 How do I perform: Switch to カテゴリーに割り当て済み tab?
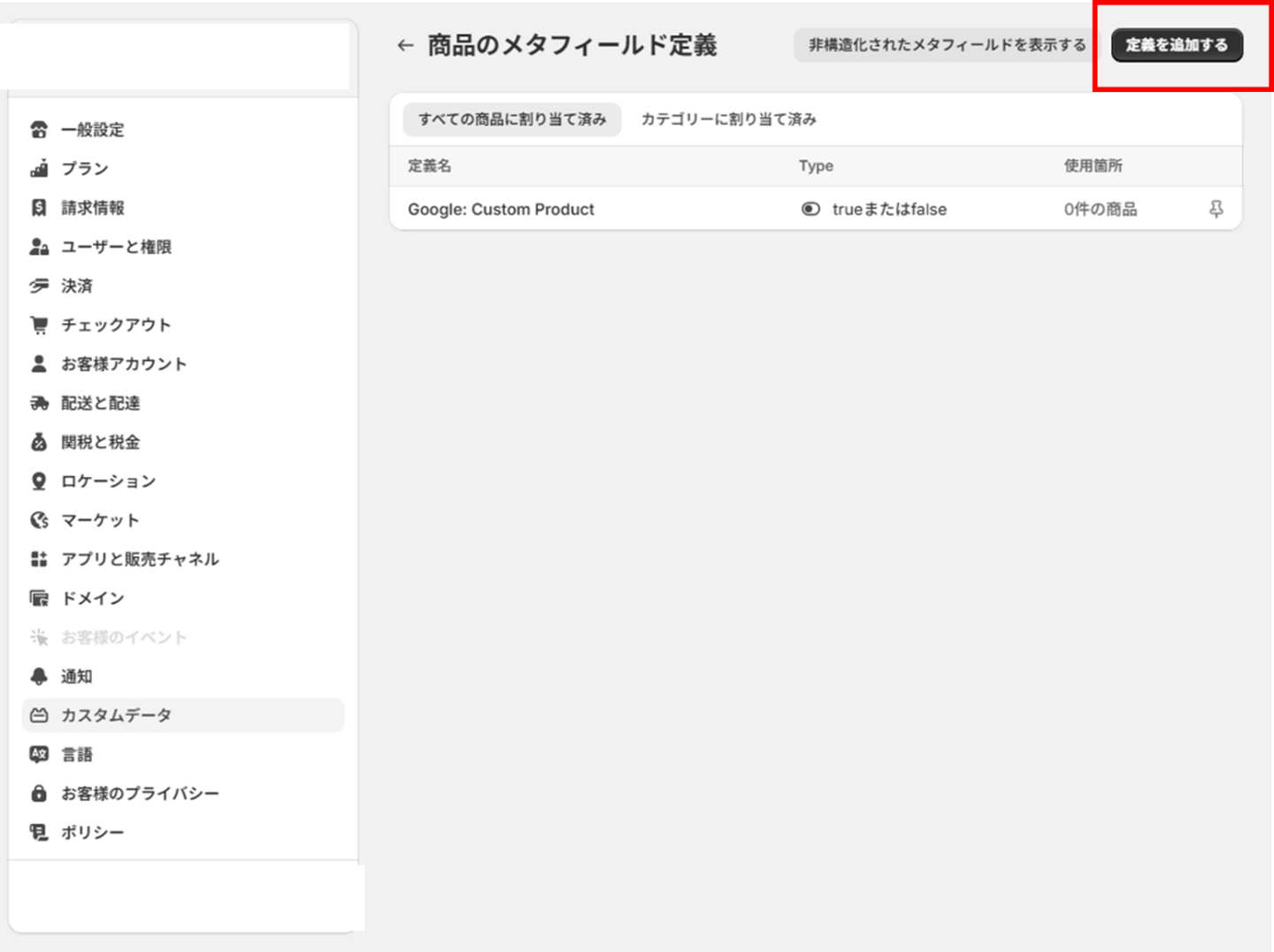(728, 119)
